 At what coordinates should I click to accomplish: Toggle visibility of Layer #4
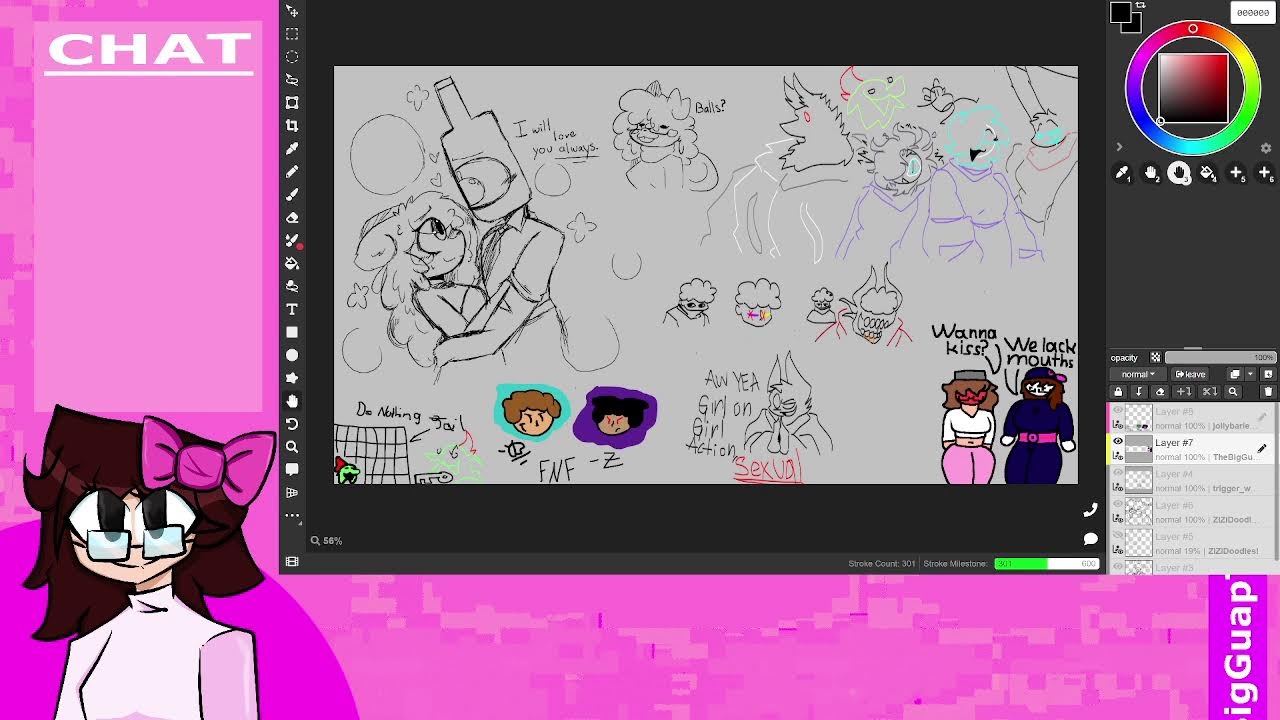tap(1118, 473)
